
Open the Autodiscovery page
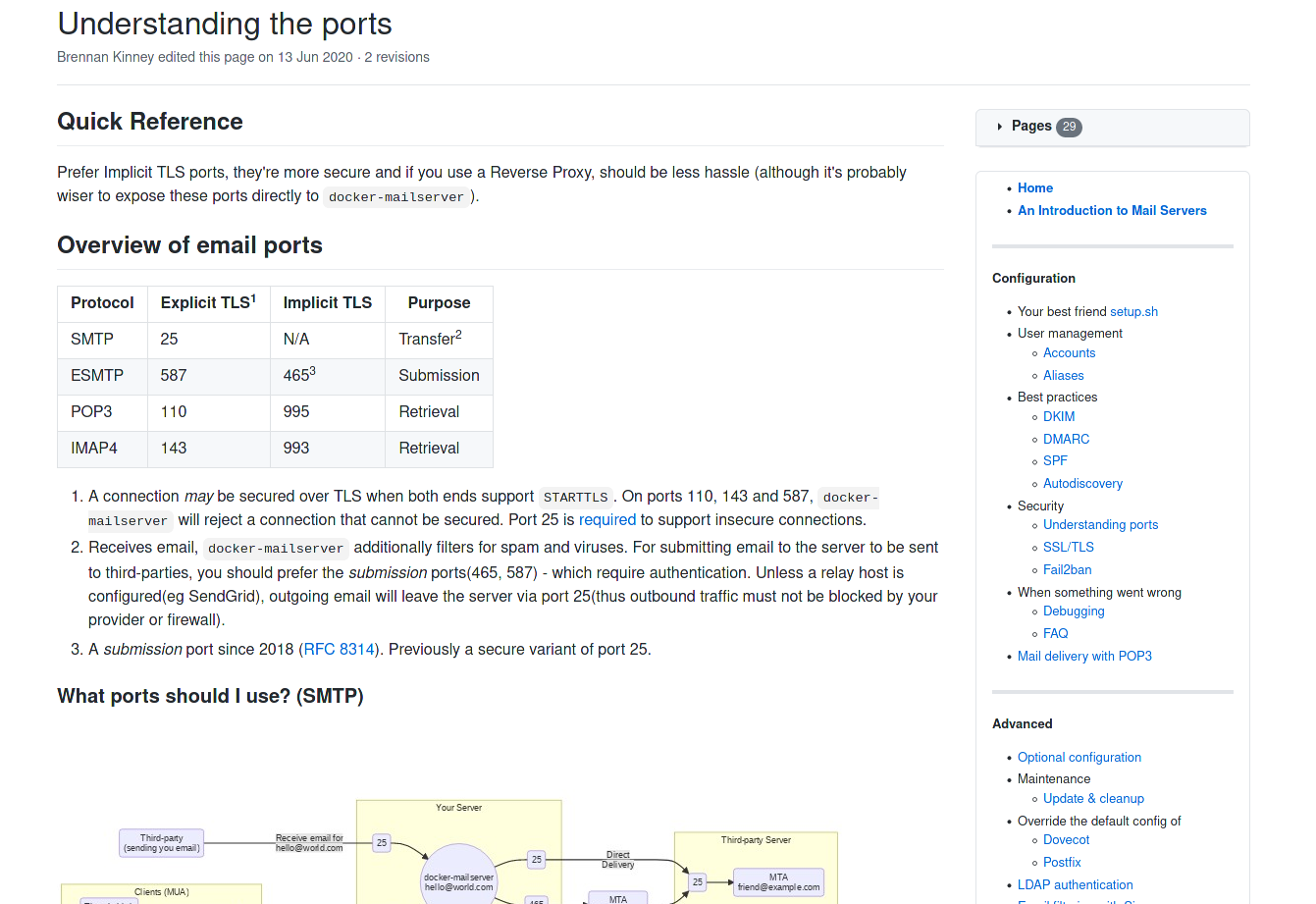click(1082, 483)
